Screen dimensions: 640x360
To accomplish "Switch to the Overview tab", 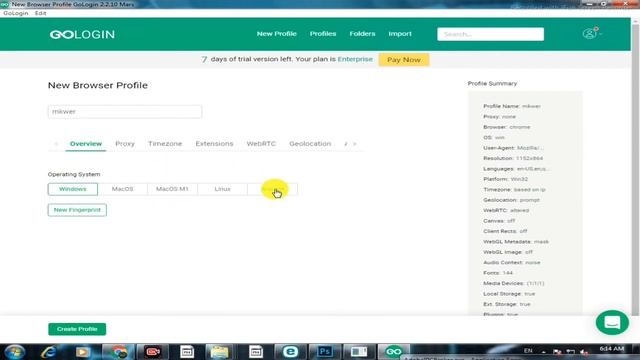I will (86, 144).
